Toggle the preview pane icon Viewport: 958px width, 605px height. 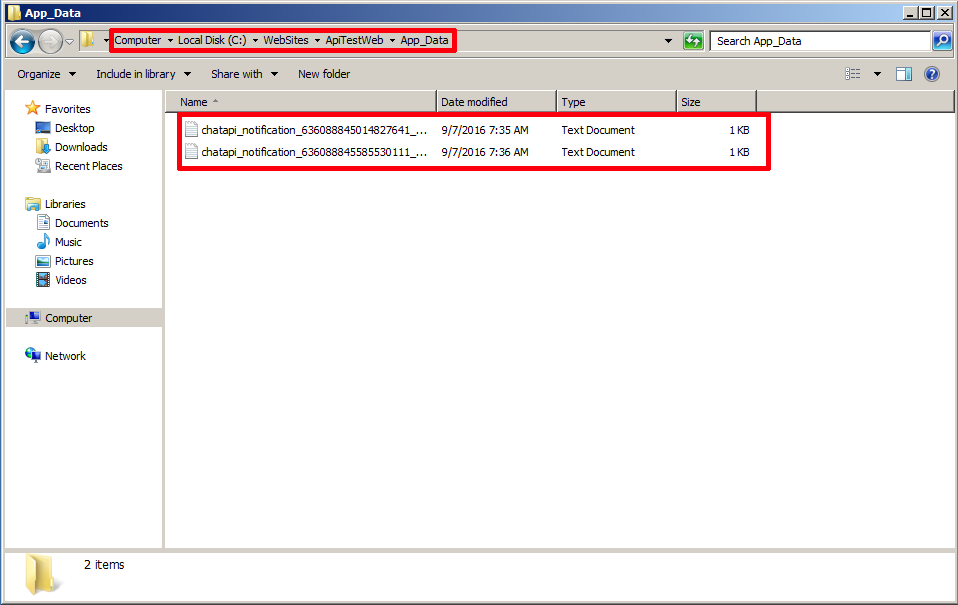904,74
